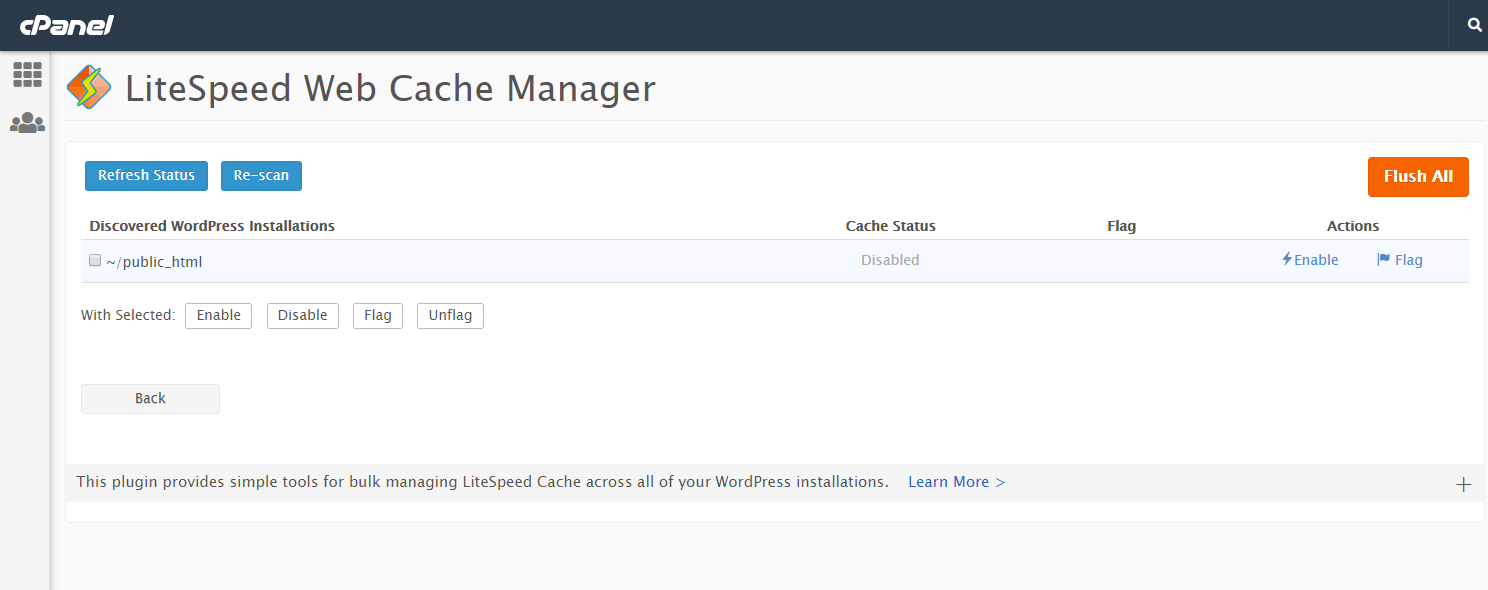
Task: Go back using the Back button
Action: pos(150,398)
